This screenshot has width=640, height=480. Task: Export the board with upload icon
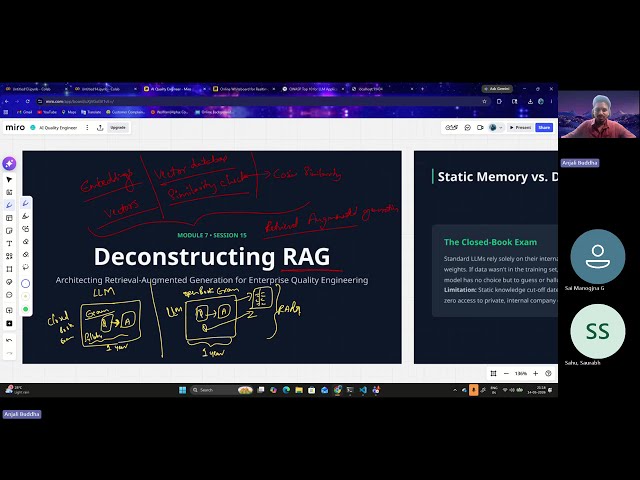[x=100, y=128]
